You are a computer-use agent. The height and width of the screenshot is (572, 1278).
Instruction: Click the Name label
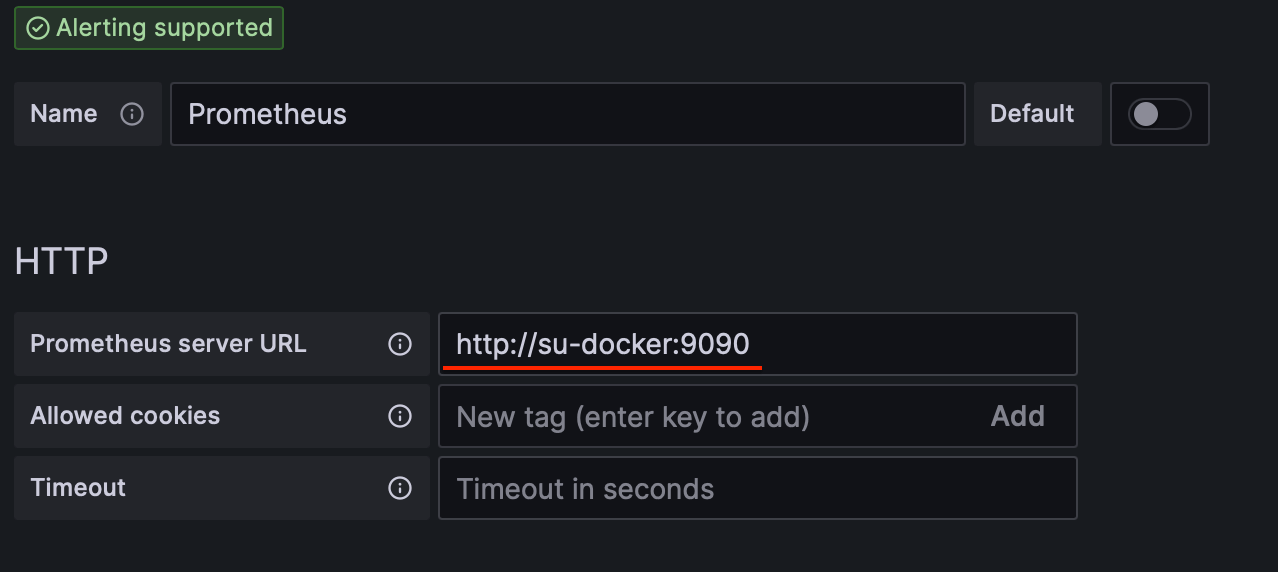pyautogui.click(x=64, y=114)
